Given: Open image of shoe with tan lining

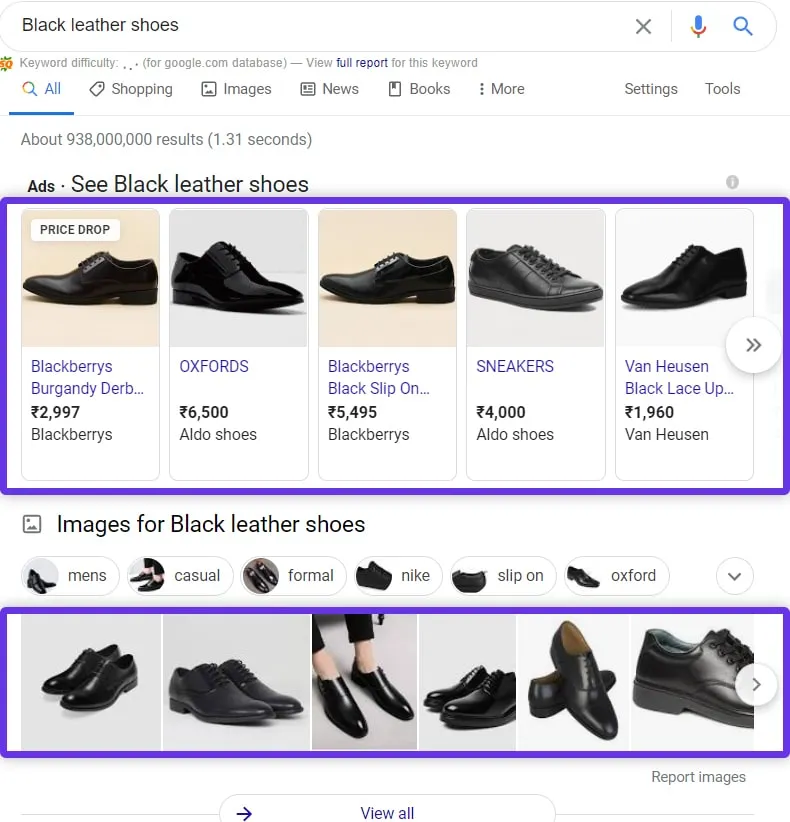Looking at the screenshot, I should pos(573,682).
